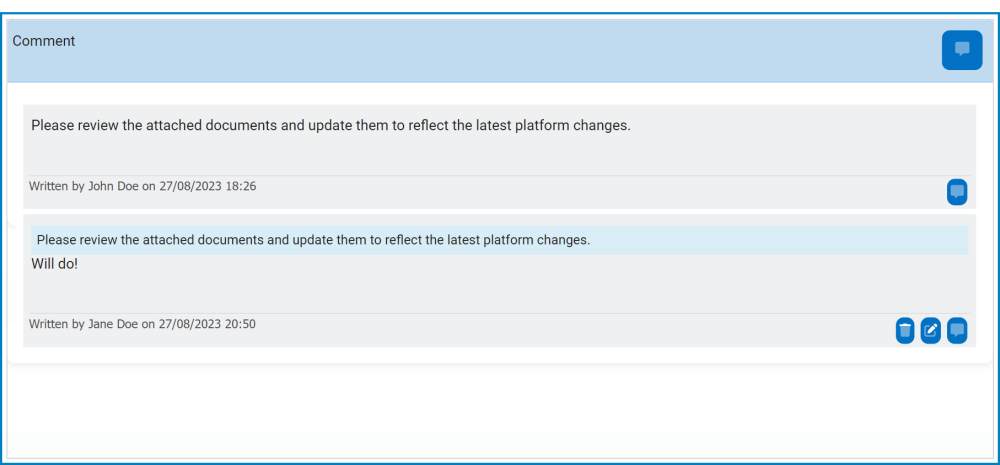Screen dimensions: 1000x465
Task: Click the add comment button in header
Action: [x=961, y=50]
